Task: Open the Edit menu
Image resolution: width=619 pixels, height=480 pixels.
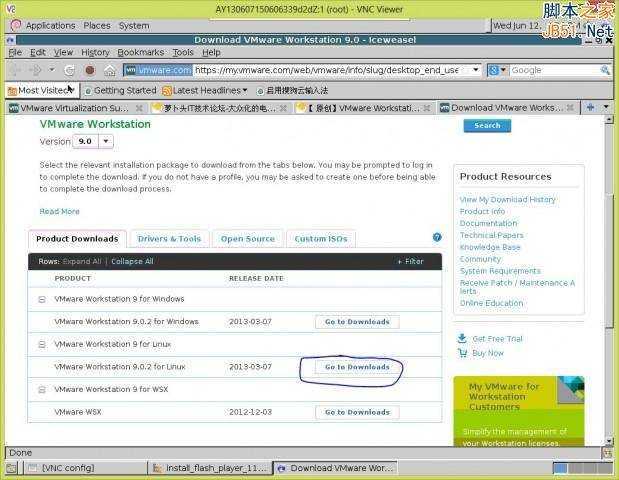Action: coord(38,52)
